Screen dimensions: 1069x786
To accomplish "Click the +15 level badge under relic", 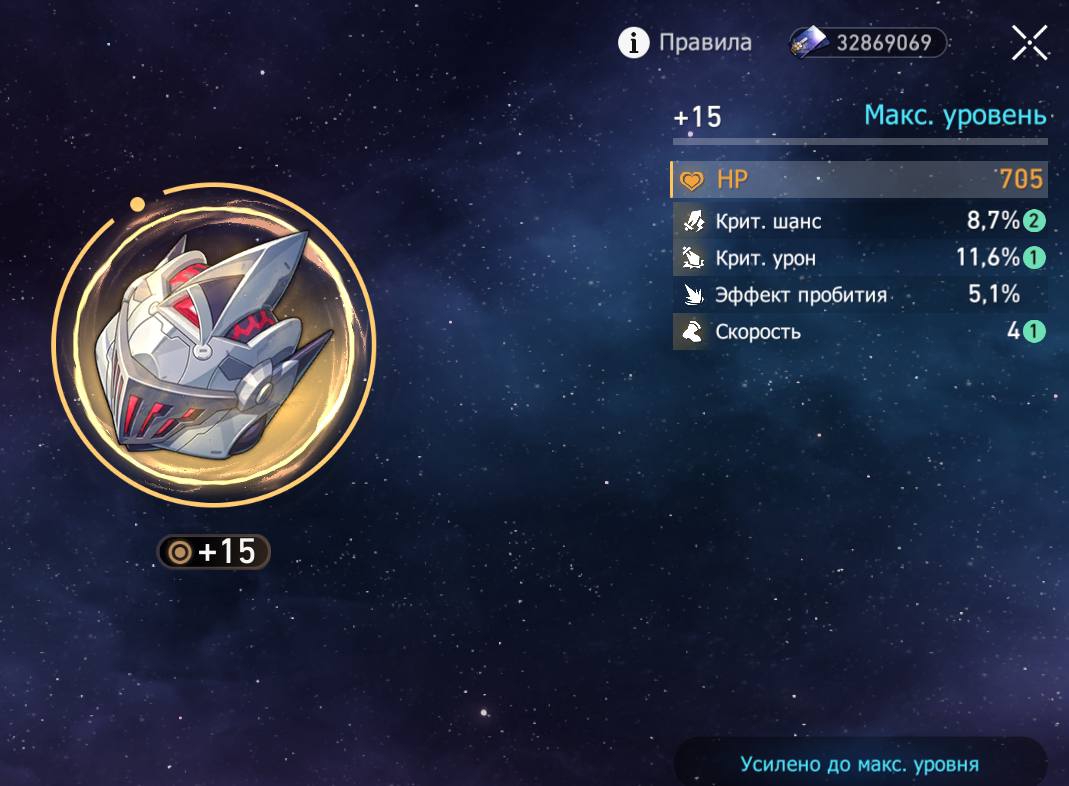I will click(x=213, y=551).
